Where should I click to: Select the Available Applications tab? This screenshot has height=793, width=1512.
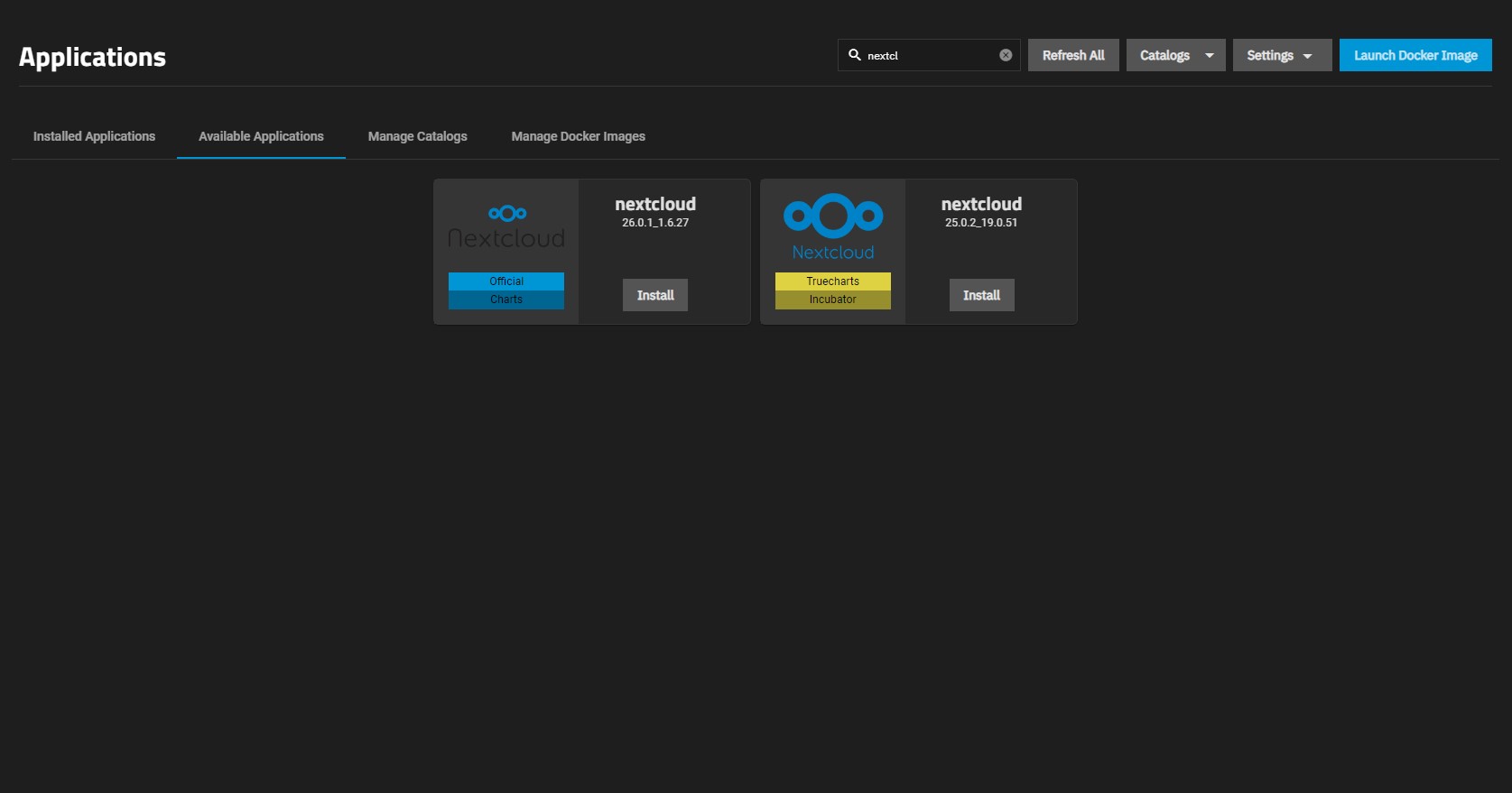(261, 136)
